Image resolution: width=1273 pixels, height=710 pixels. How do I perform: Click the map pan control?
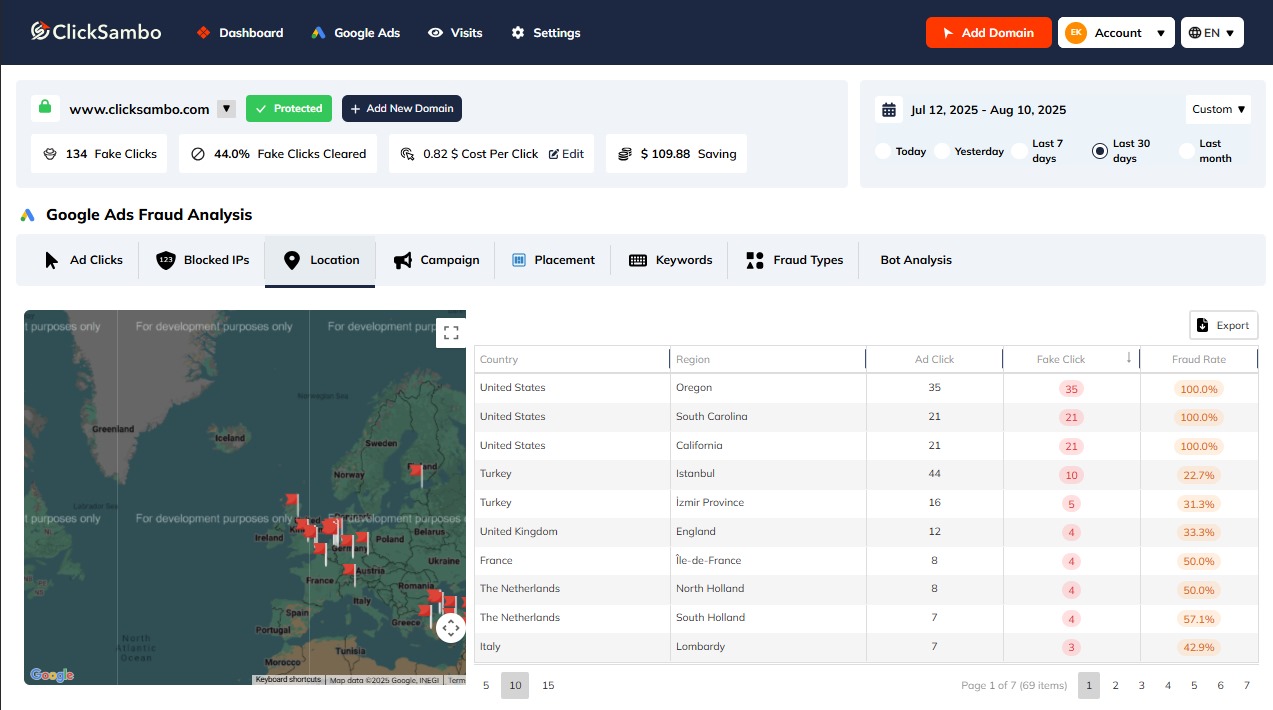click(x=450, y=628)
